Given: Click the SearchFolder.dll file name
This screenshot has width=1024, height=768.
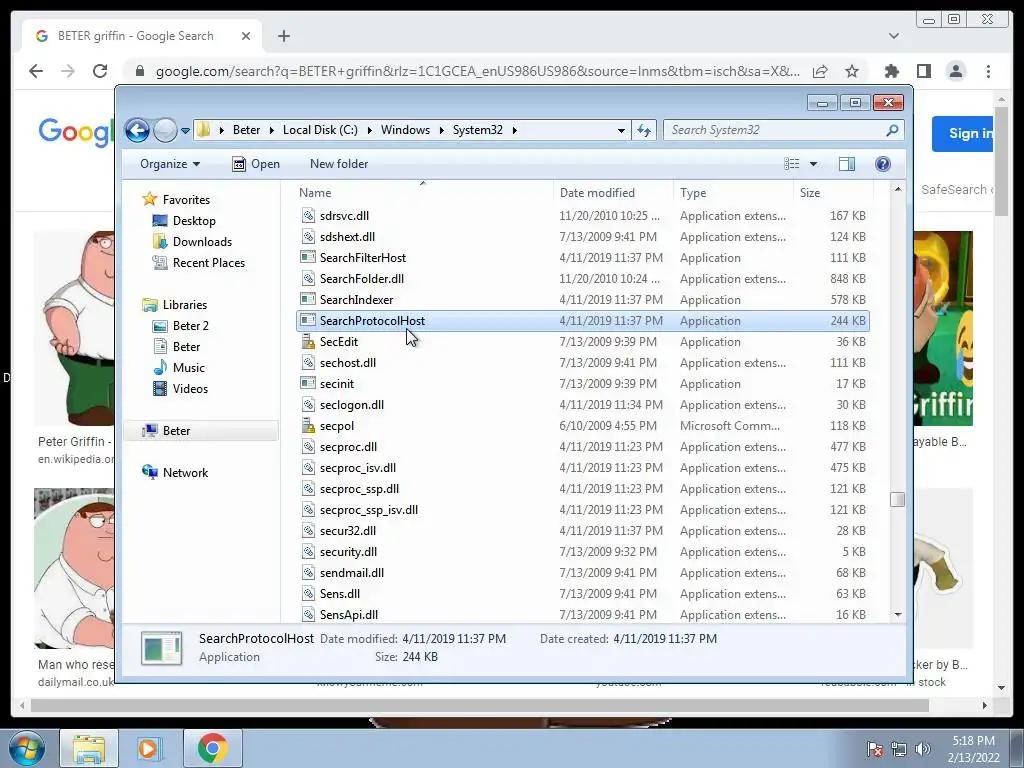Looking at the screenshot, I should click(362, 279).
